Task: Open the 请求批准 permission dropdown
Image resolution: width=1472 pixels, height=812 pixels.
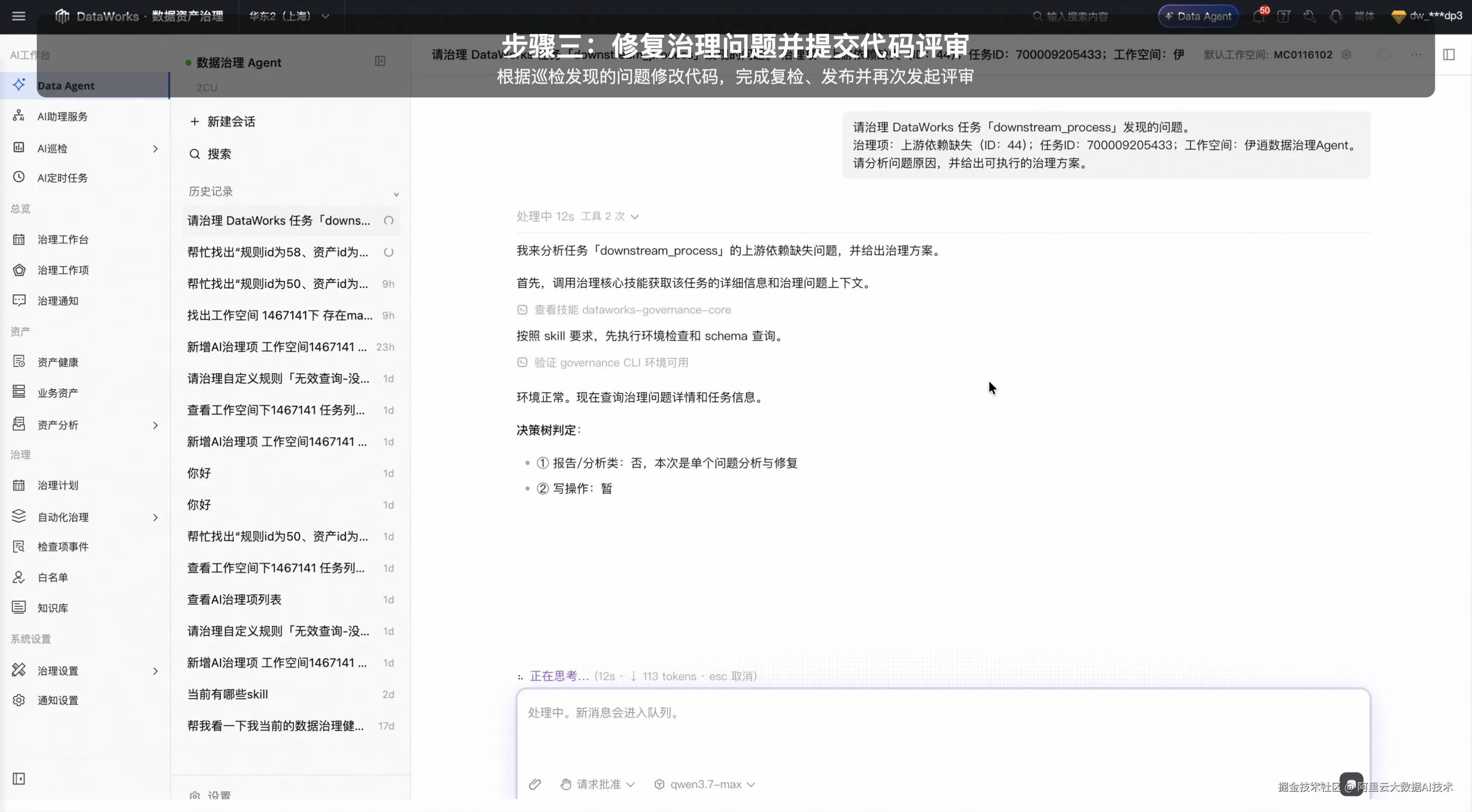Action: click(598, 785)
